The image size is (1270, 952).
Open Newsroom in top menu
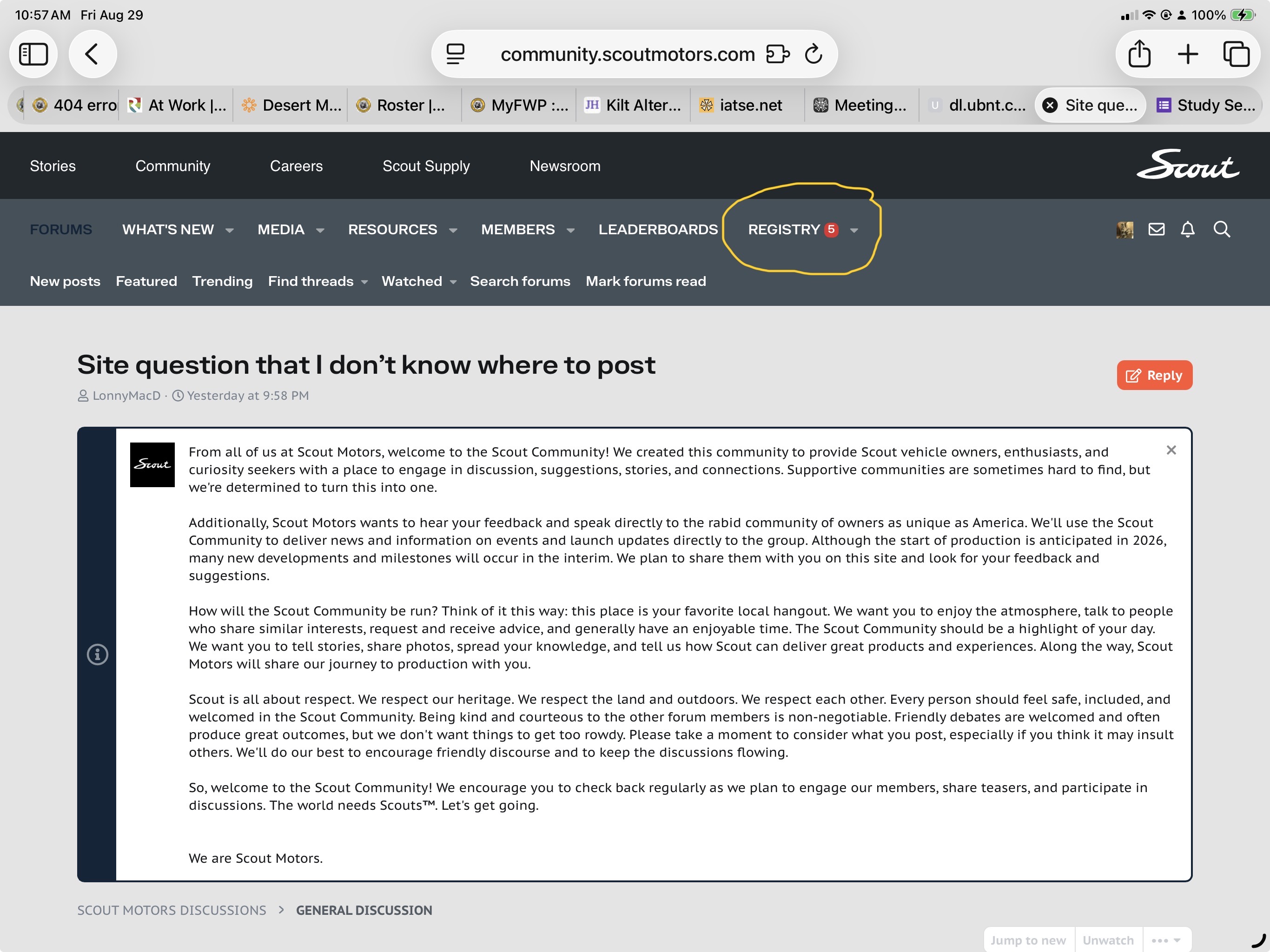[565, 166]
